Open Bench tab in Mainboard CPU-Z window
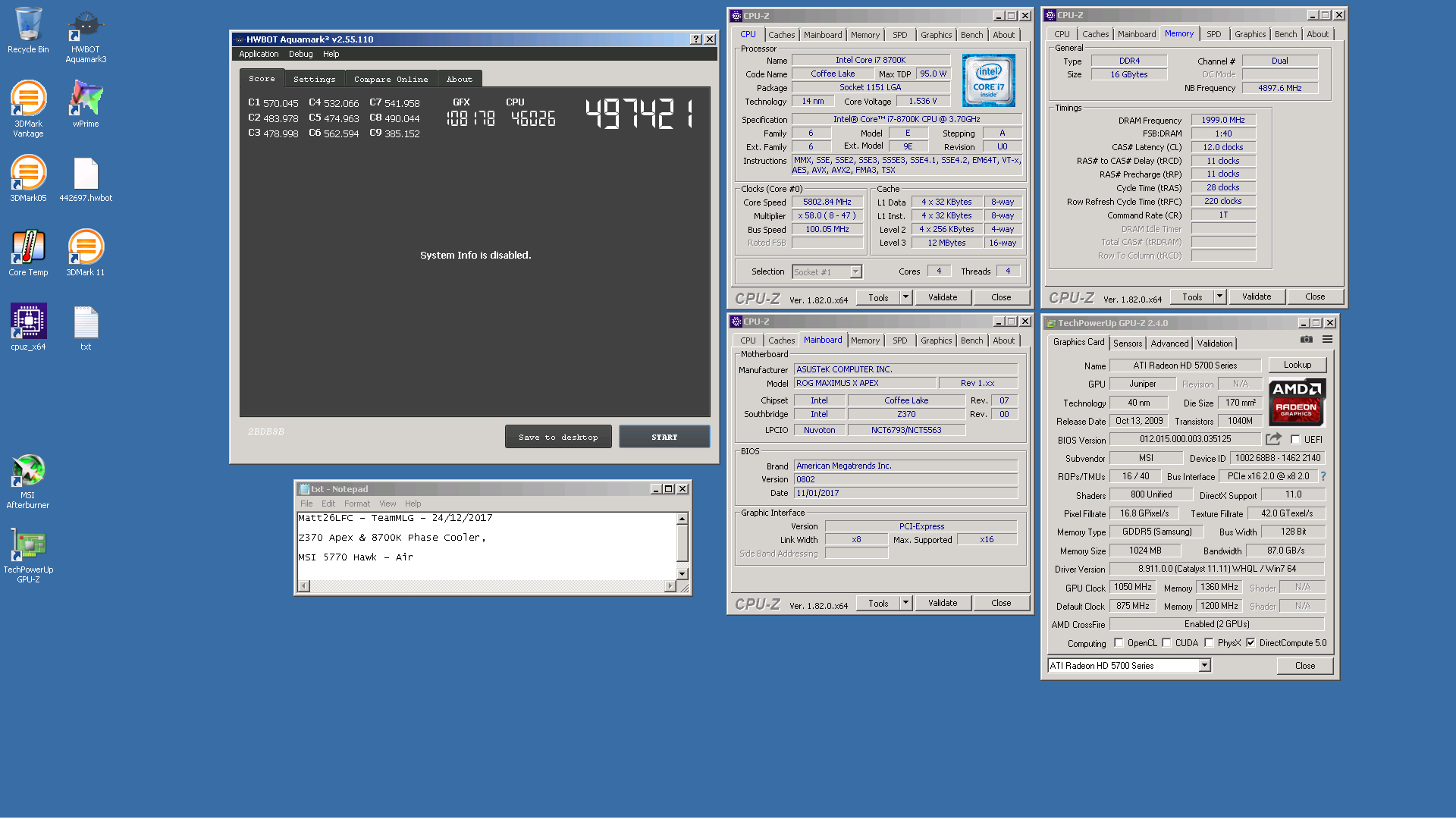This screenshot has width=1456, height=819. coord(971,340)
